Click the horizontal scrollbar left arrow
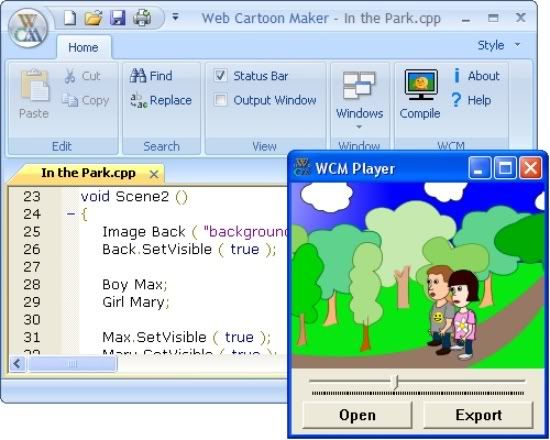This screenshot has height=440, width=550. (x=17, y=364)
